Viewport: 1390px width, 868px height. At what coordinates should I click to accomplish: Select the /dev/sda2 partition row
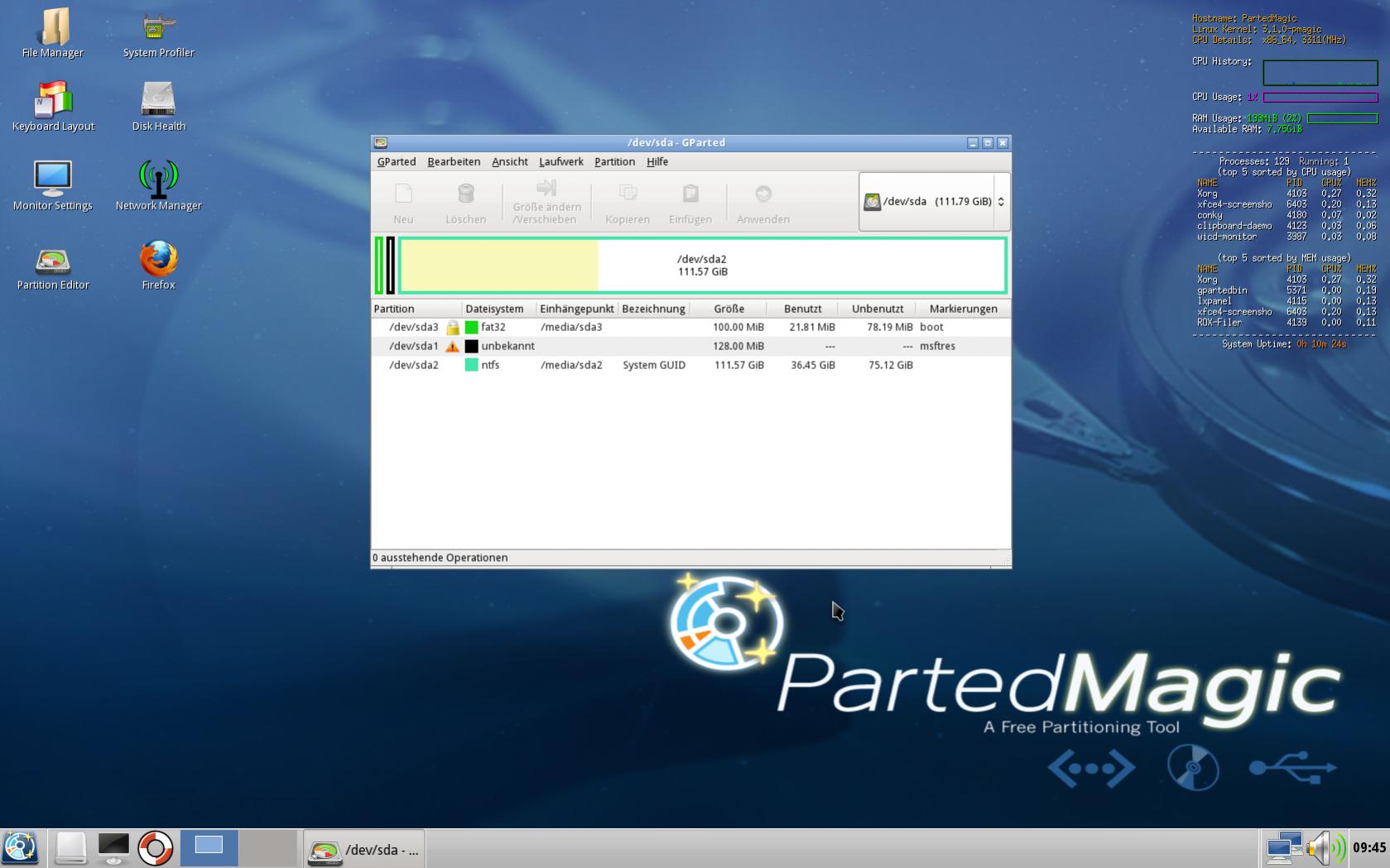690,365
